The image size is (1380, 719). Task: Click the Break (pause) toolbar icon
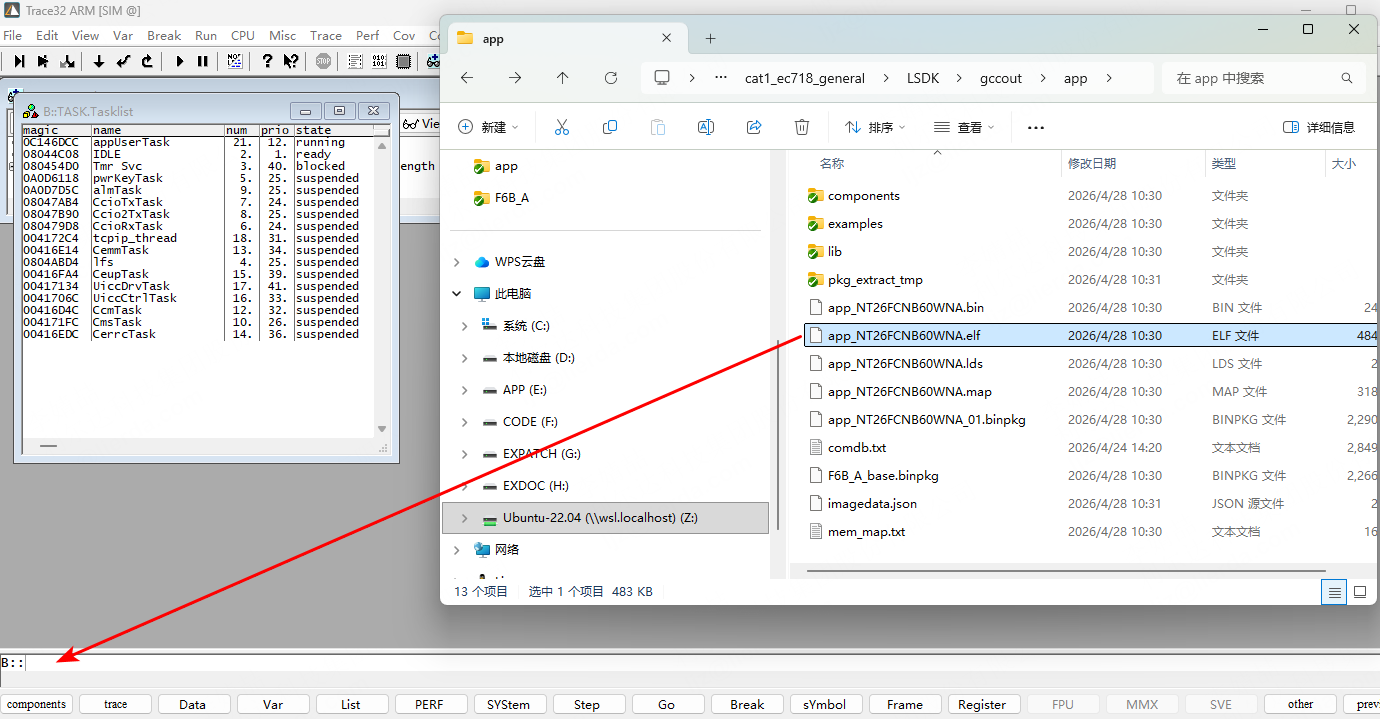click(x=203, y=61)
